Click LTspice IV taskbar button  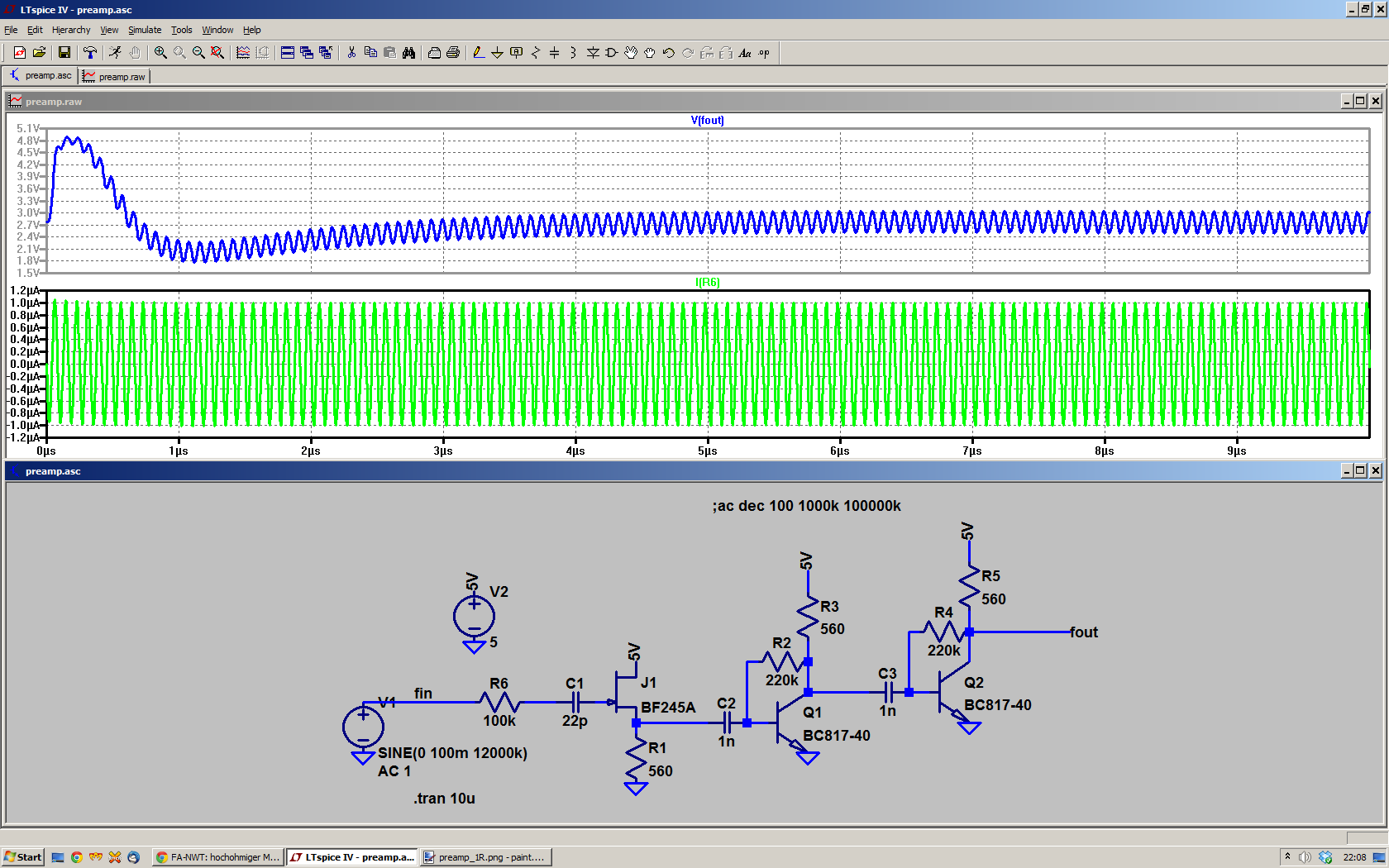(x=352, y=857)
